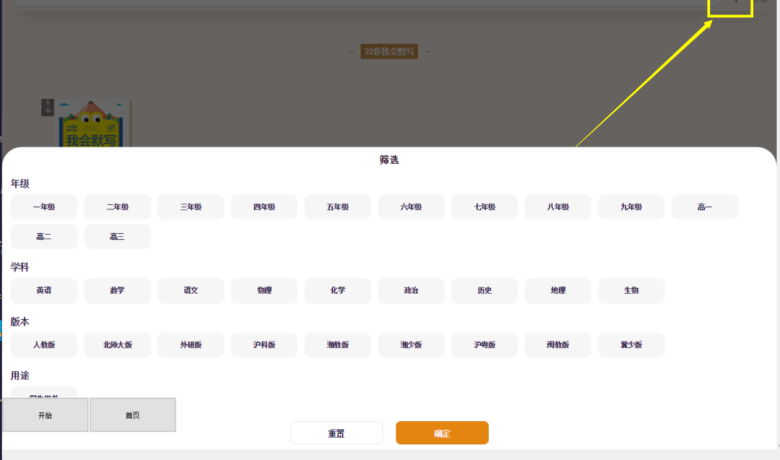Choose the 九年级 grade filter
Viewport: 780px width, 460px height.
click(x=631, y=207)
